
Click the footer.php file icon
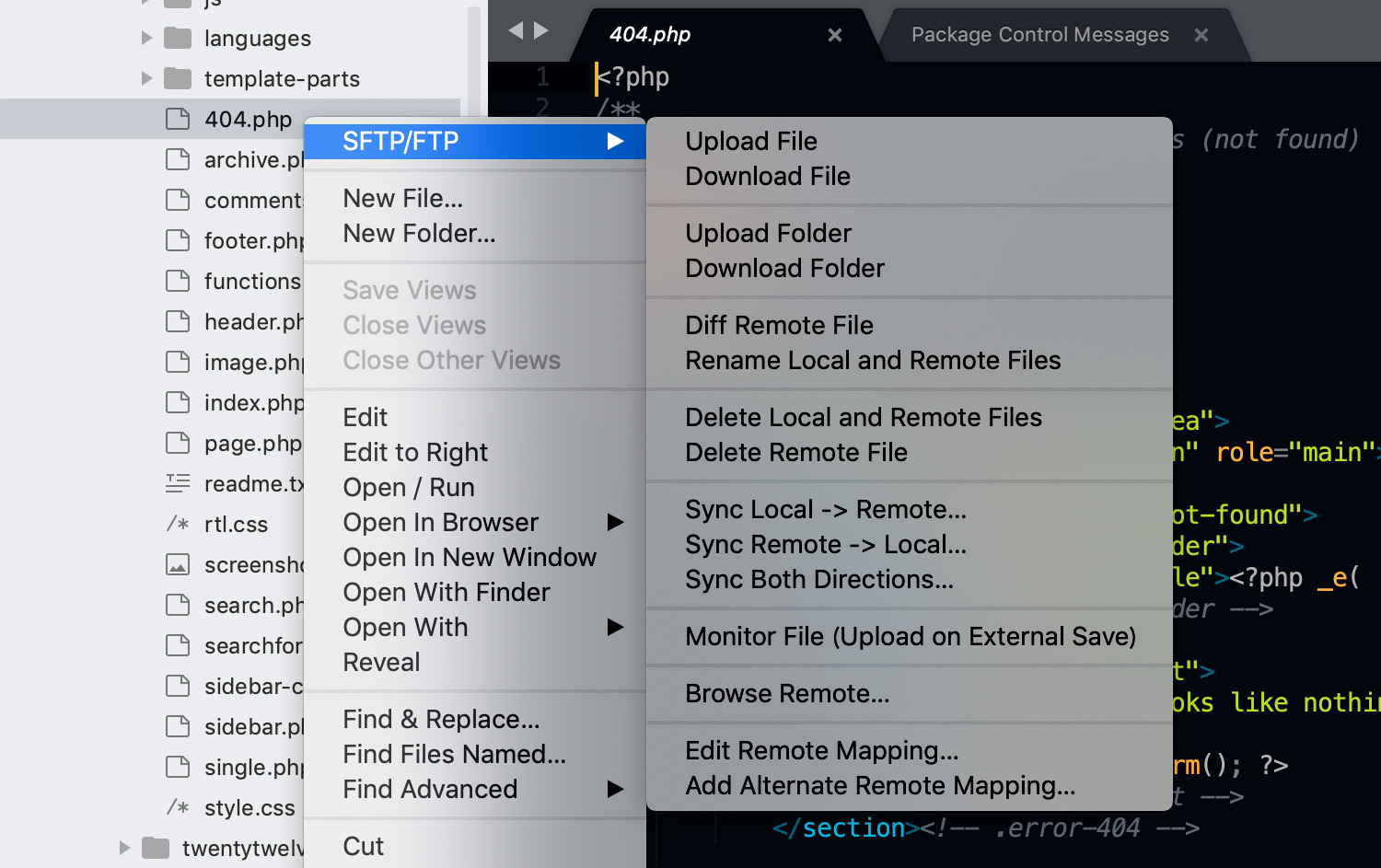coord(178,240)
